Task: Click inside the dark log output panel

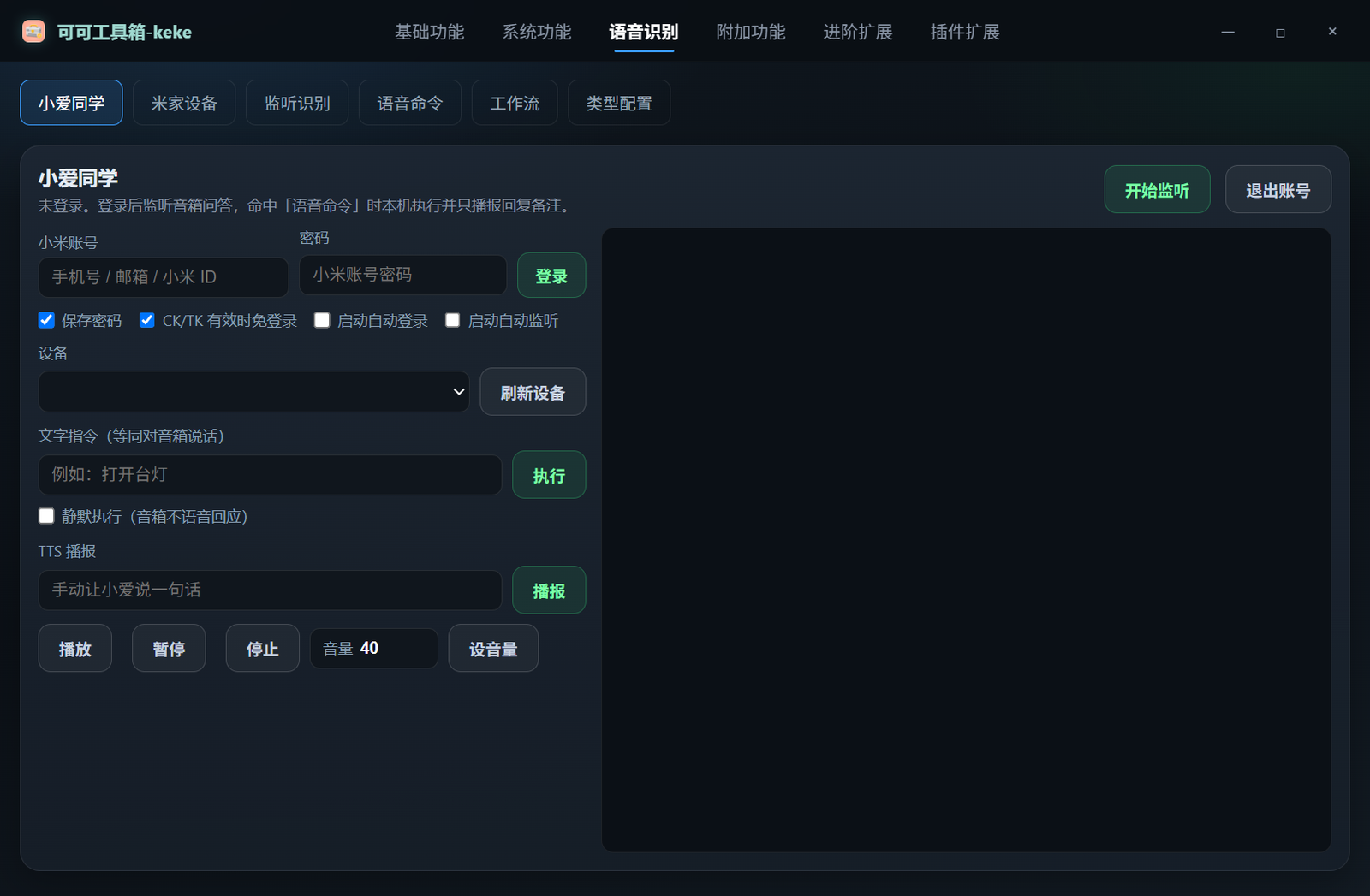Action: (967, 540)
